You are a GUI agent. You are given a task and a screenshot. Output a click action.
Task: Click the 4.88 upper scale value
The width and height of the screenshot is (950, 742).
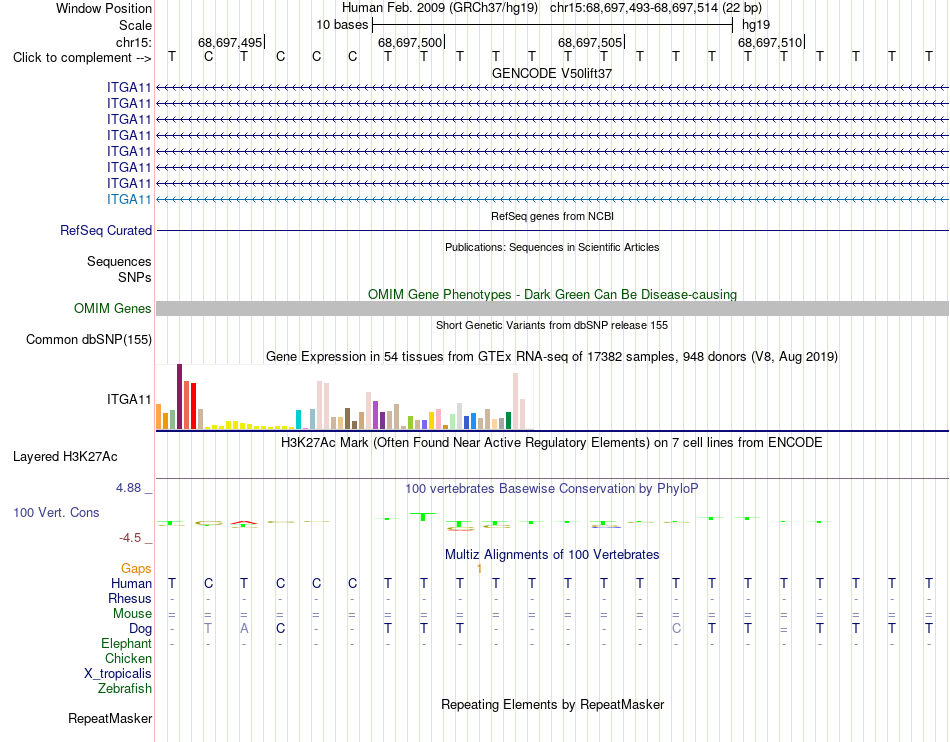pos(128,488)
